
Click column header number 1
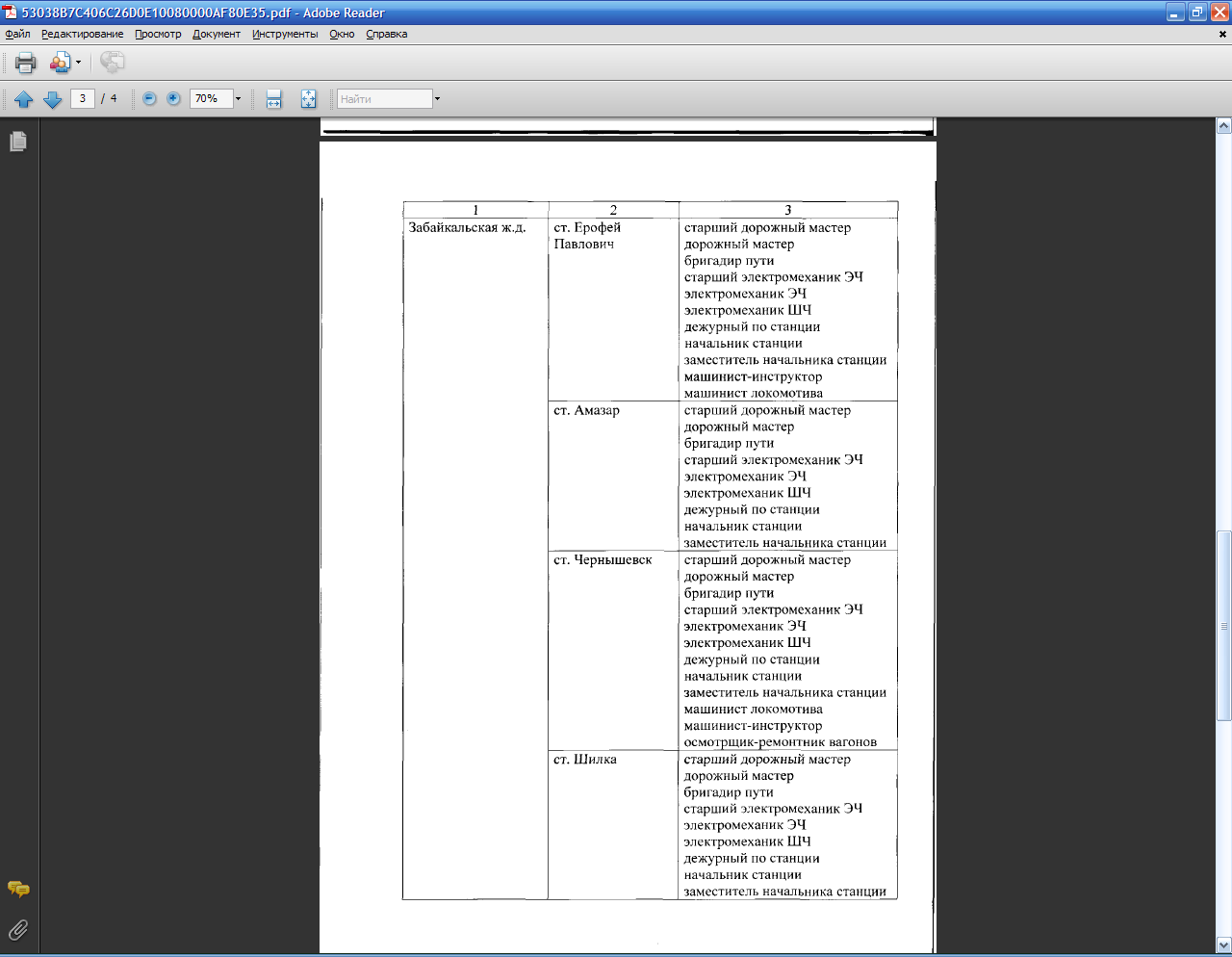475,210
